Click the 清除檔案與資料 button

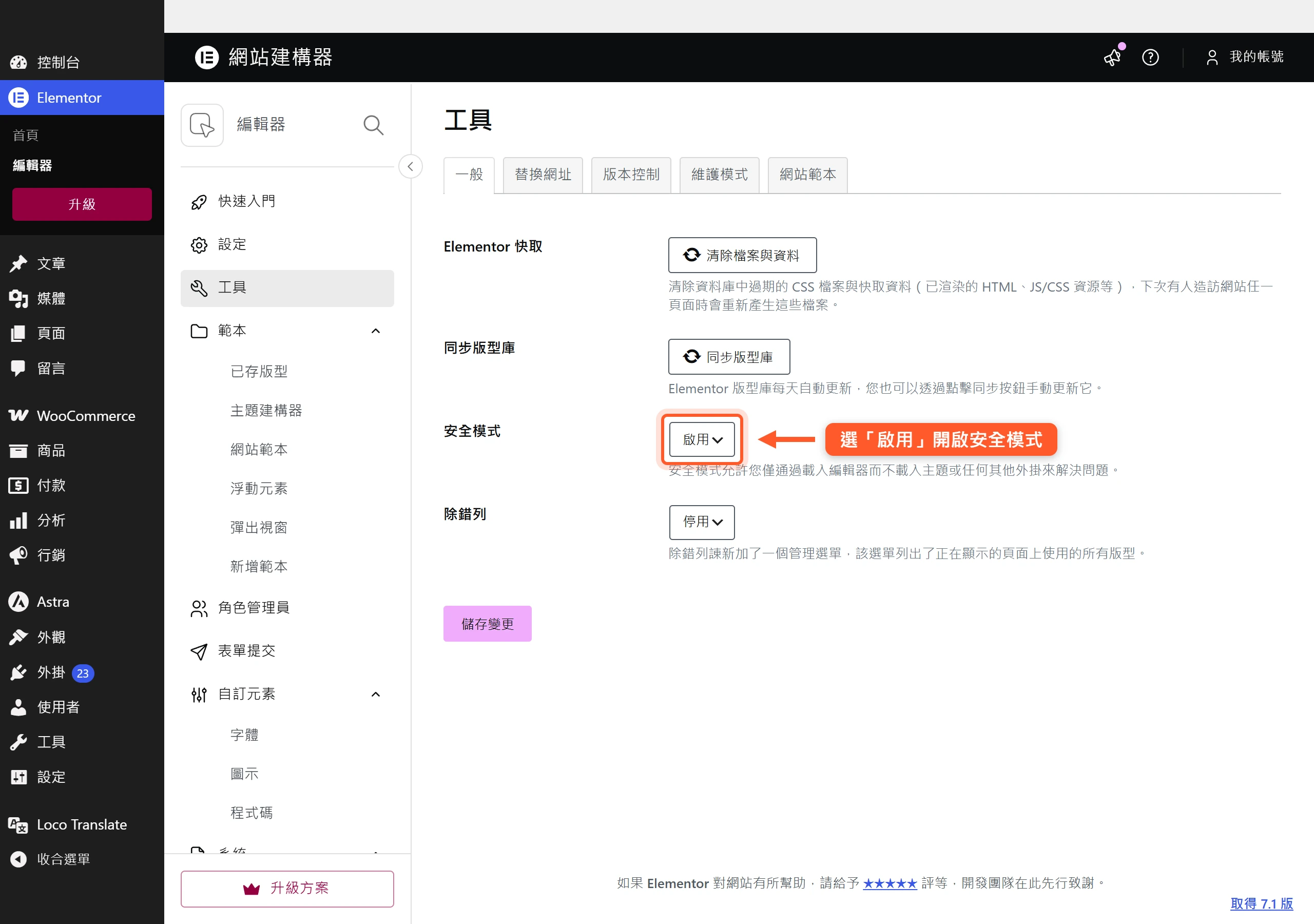click(742, 255)
